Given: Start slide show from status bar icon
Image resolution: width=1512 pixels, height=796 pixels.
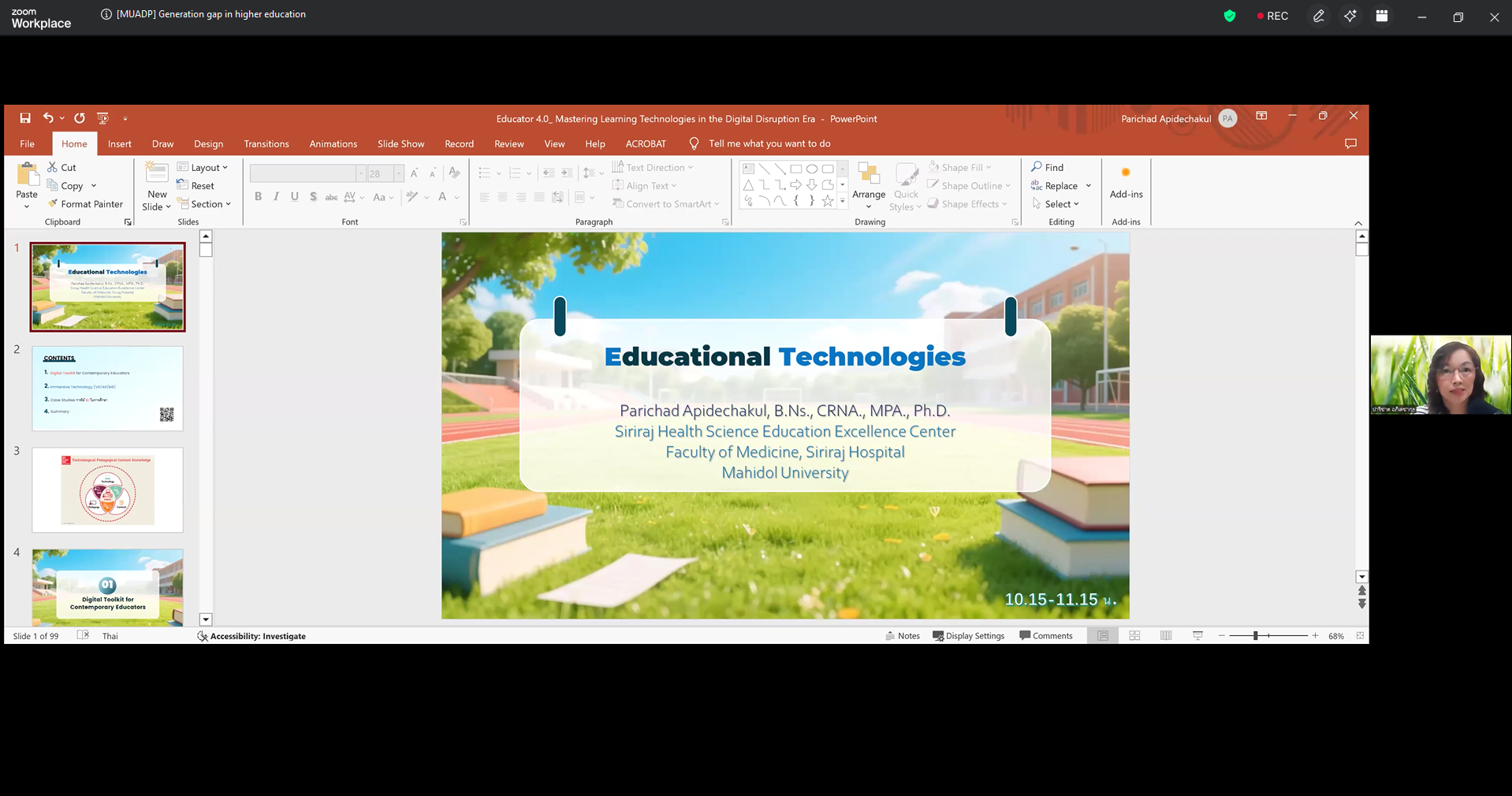Looking at the screenshot, I should pos(1197,636).
